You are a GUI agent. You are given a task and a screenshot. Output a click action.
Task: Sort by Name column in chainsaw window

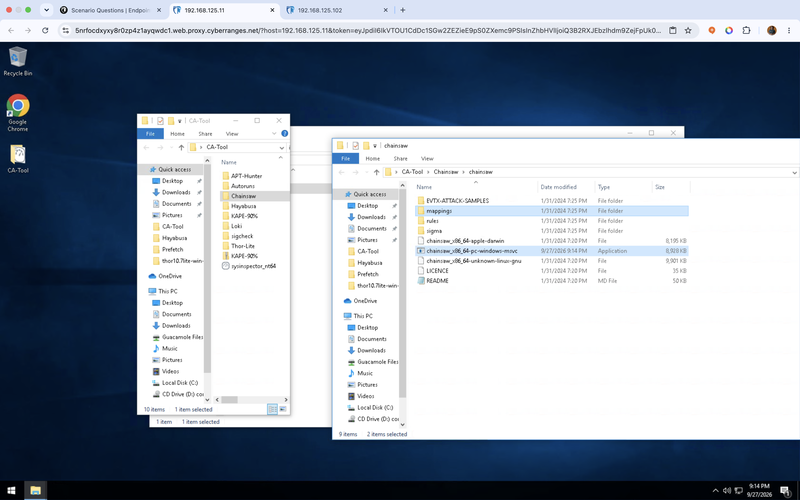coord(475,187)
